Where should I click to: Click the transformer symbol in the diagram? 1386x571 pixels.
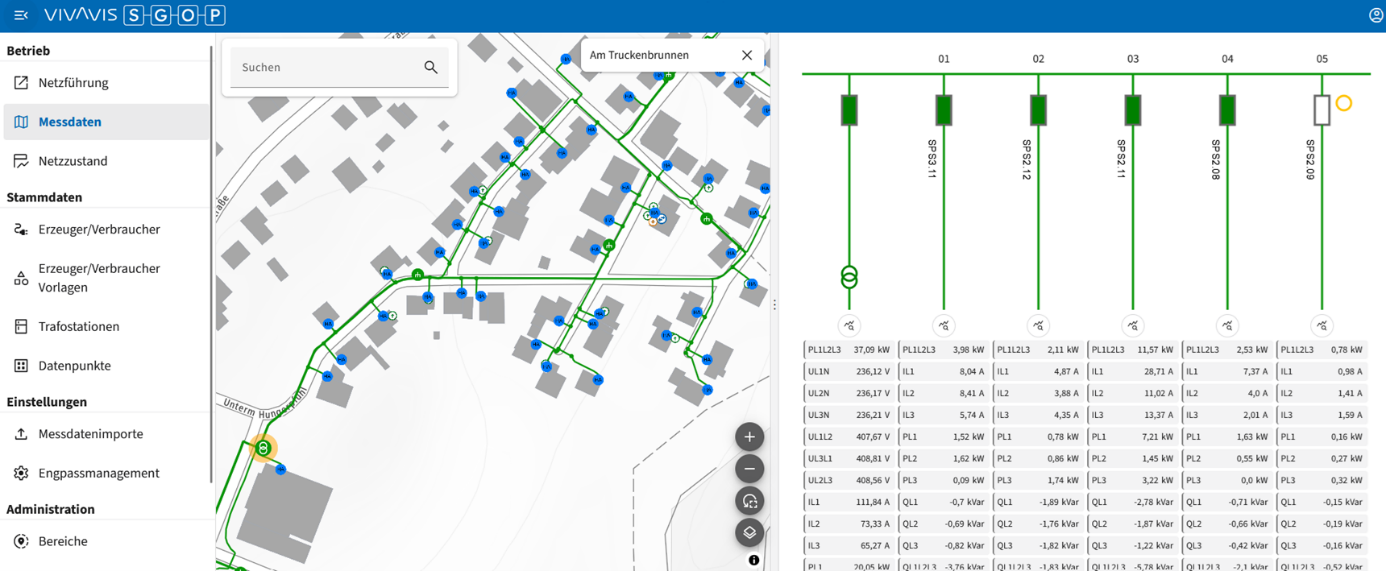(849, 277)
